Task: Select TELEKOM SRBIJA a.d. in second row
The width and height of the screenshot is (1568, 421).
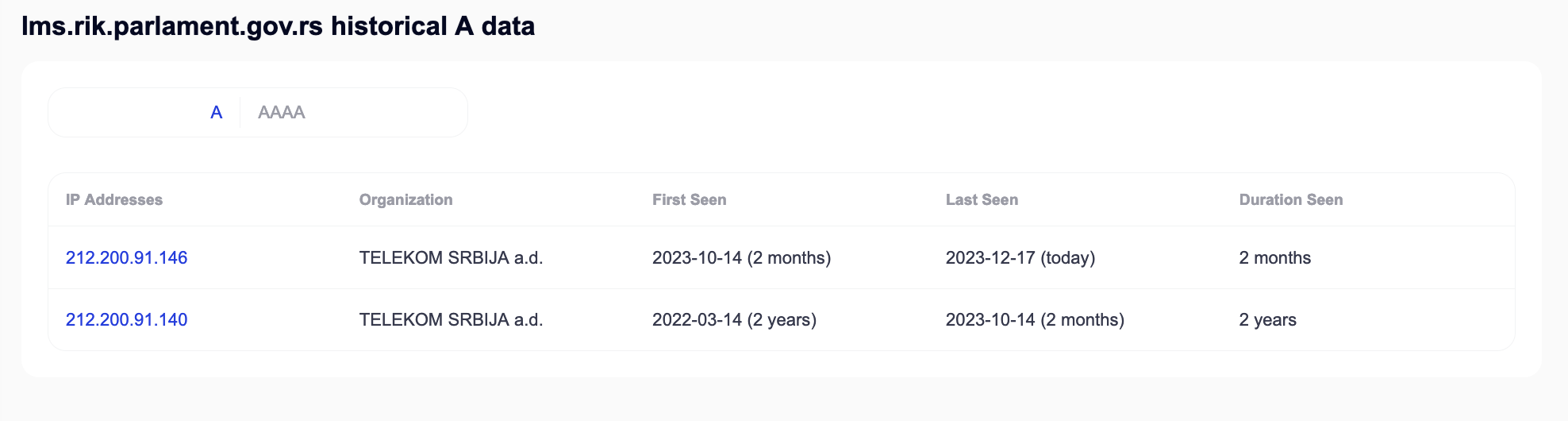Action: 451,319
